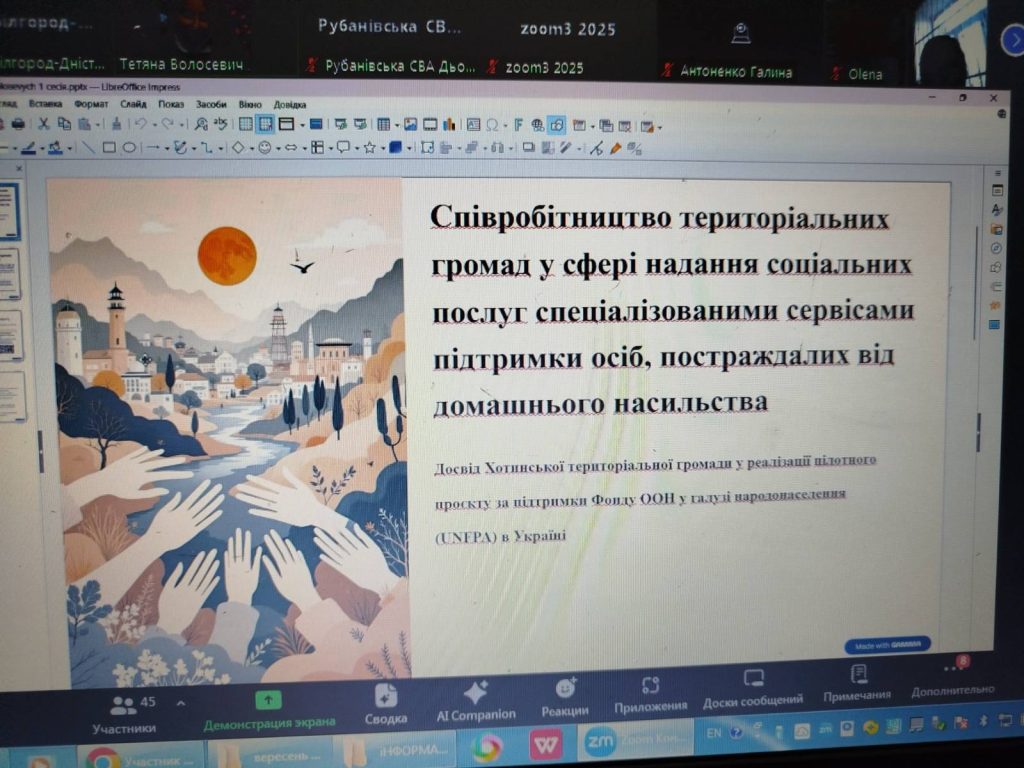1024x768 pixels.
Task: Insert special character Omega icon
Action: [492, 125]
